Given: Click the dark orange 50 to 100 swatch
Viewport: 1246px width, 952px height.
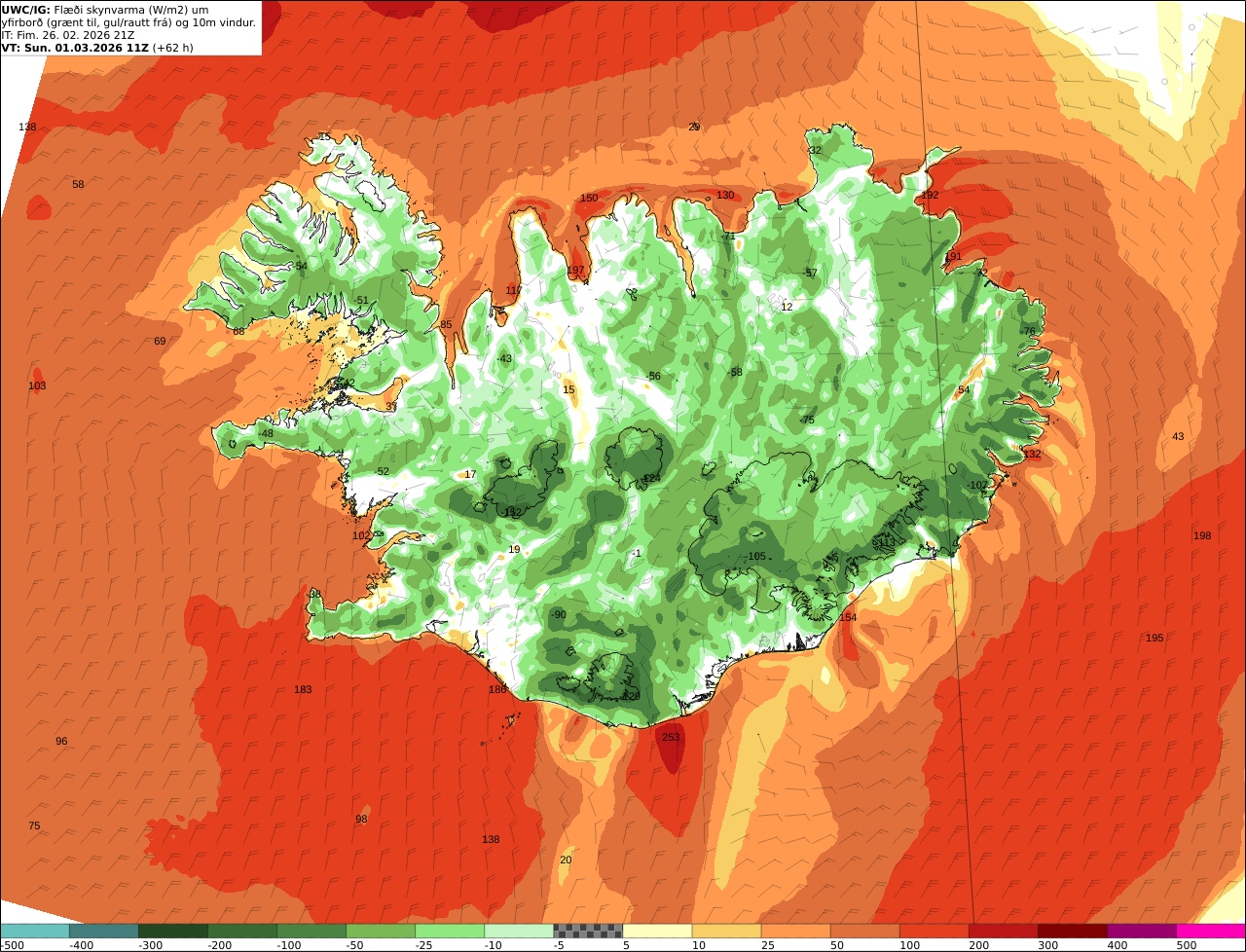Looking at the screenshot, I should [864, 932].
